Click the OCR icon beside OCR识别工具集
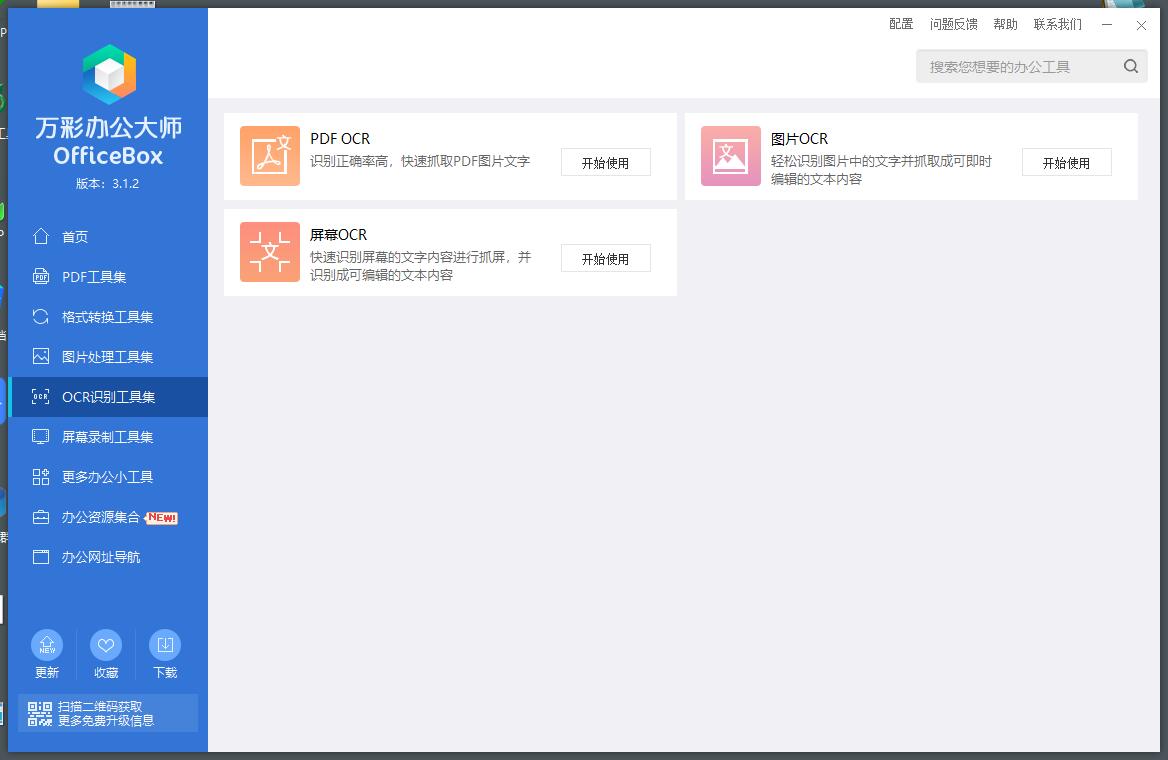 click(41, 396)
